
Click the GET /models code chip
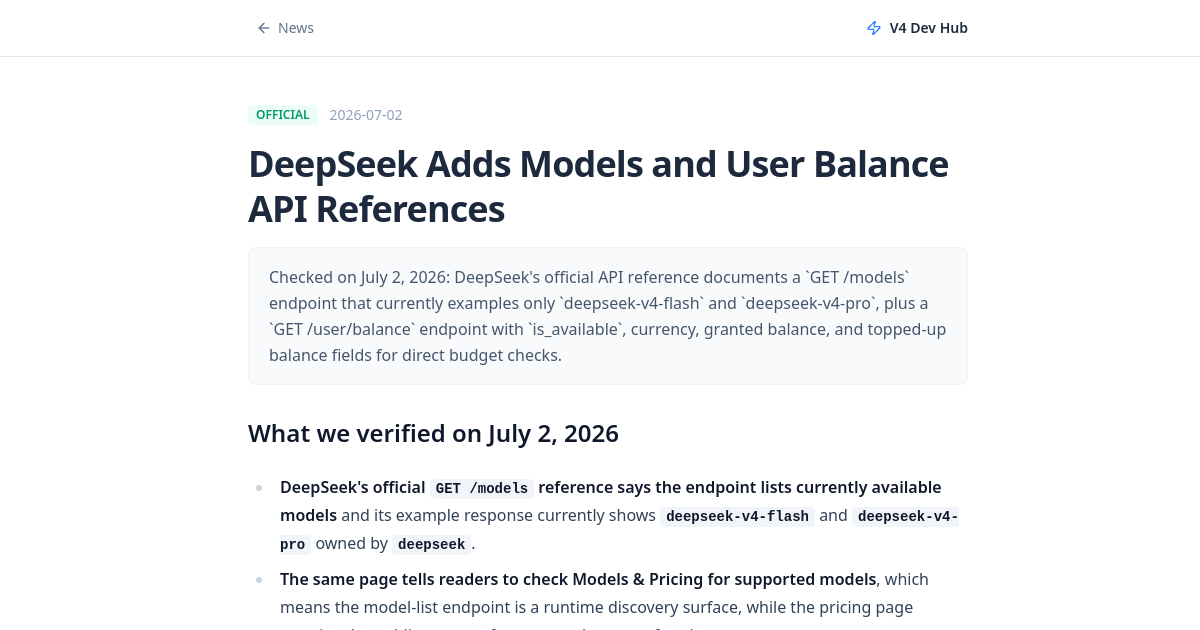click(482, 488)
